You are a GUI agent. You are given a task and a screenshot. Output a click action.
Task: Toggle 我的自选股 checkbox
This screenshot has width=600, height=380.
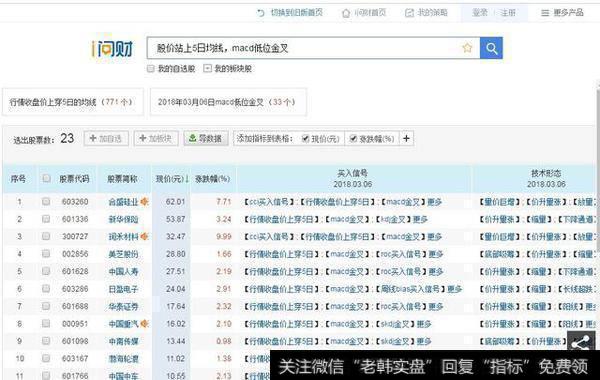click(151, 68)
